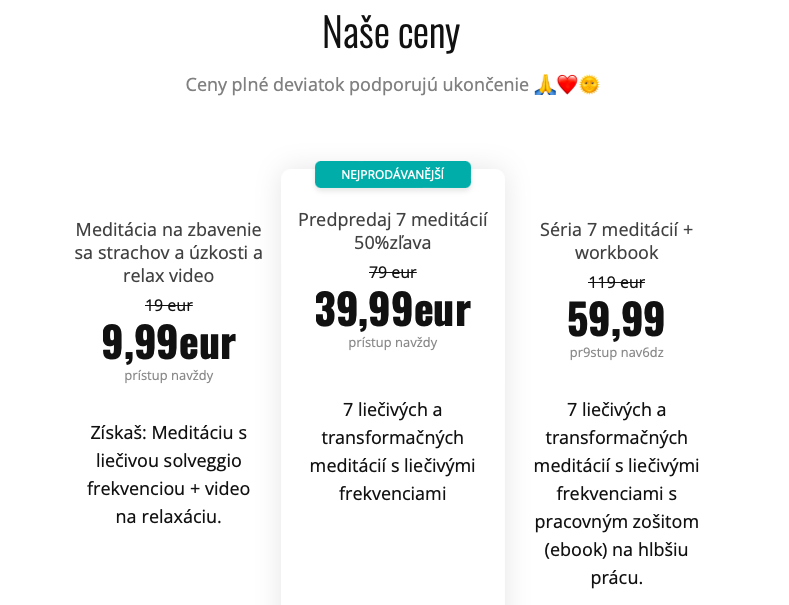789x605 pixels.
Task: Click the crossed-out 19 eur price
Action: coord(169,305)
